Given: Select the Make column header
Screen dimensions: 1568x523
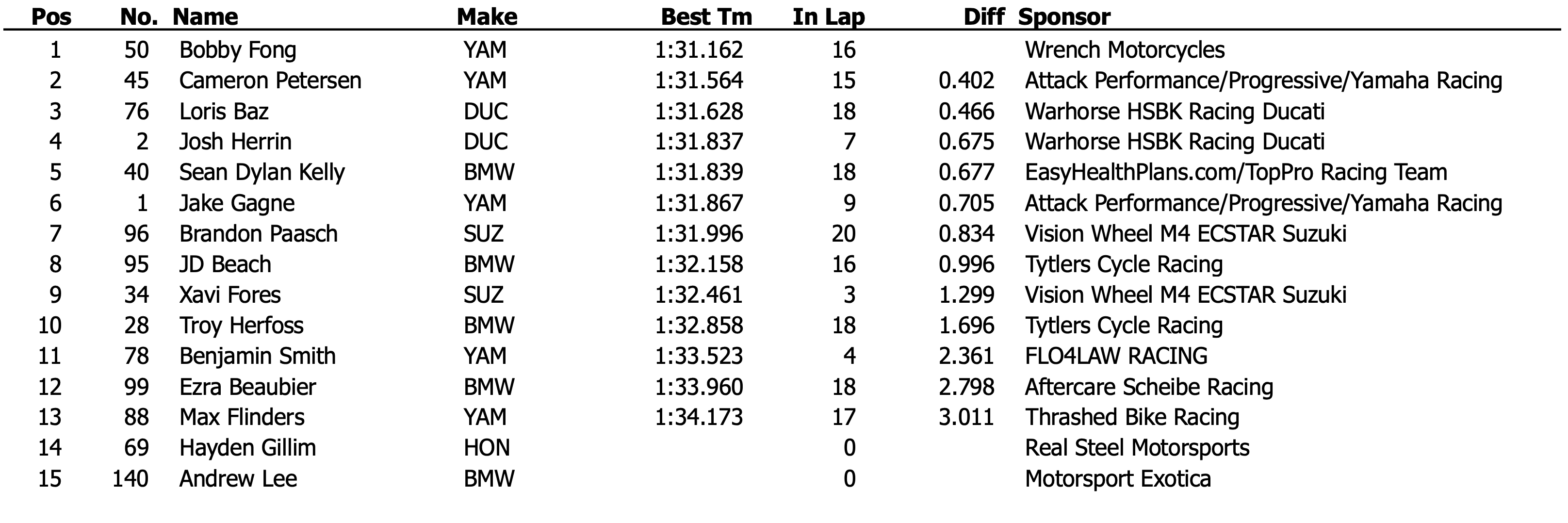Looking at the screenshot, I should click(487, 16).
